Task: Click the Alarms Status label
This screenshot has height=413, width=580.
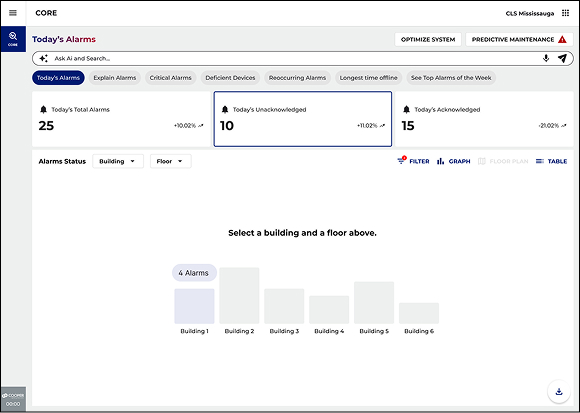Action: point(62,161)
